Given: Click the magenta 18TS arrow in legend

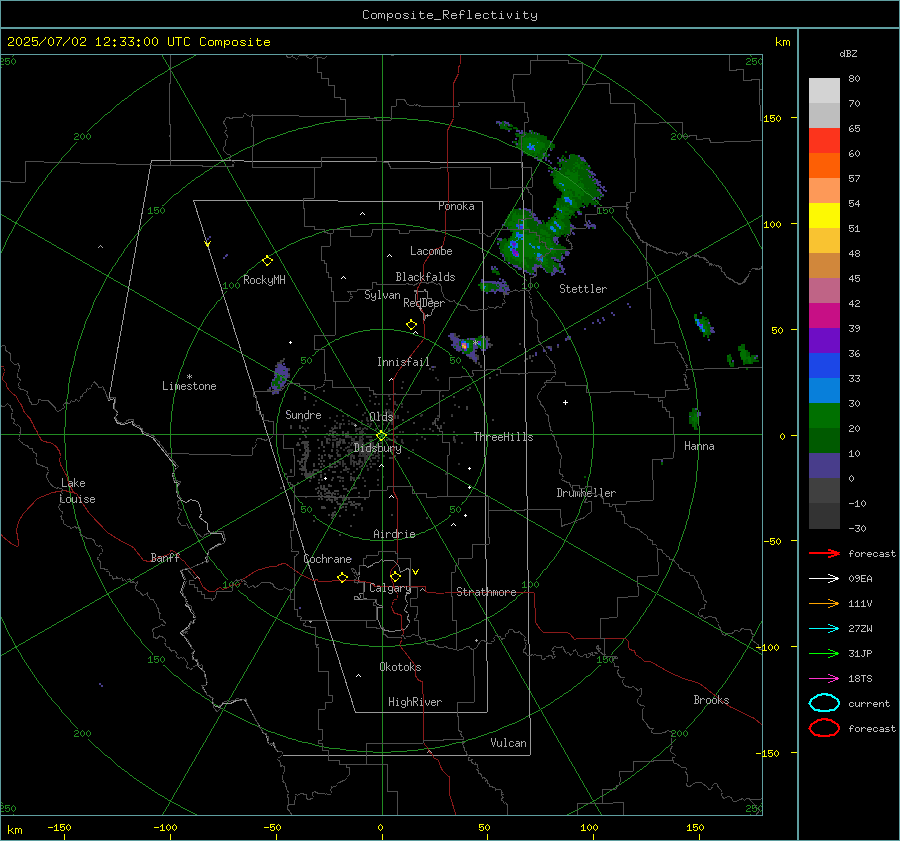Looking at the screenshot, I should click(824, 679).
